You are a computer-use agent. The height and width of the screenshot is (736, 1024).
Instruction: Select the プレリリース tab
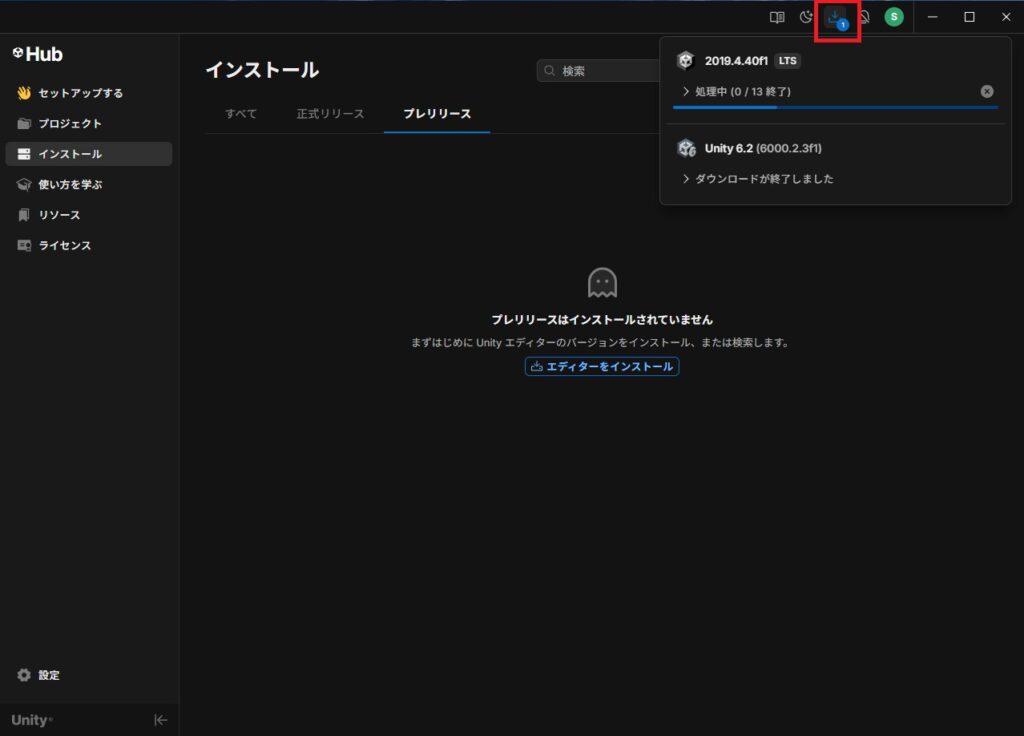coord(437,114)
